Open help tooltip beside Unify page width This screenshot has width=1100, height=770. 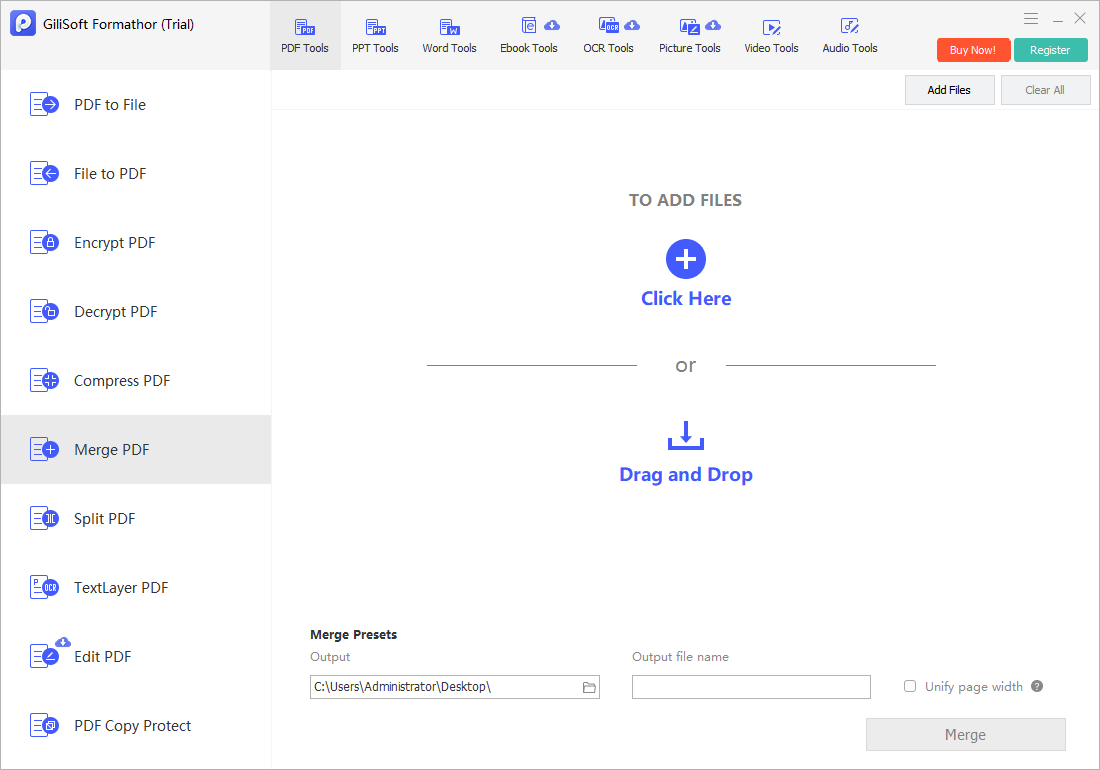click(1037, 686)
